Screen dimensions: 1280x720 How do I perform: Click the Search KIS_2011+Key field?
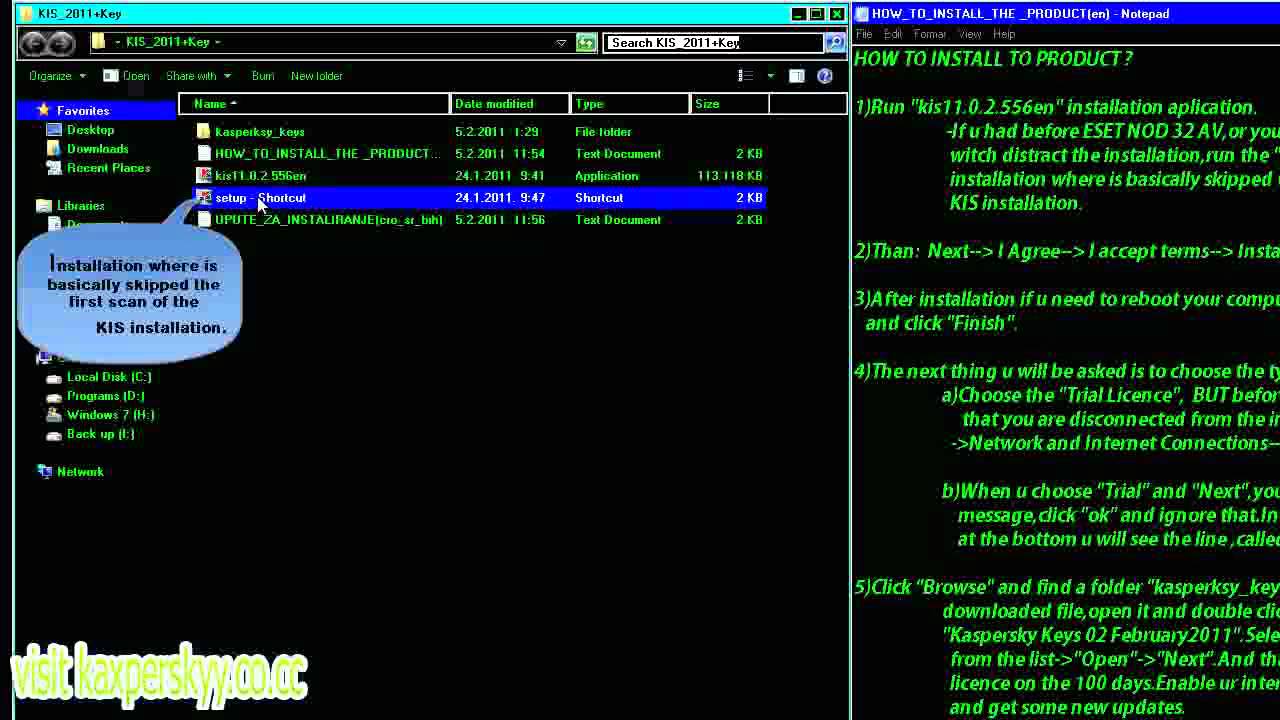(x=713, y=42)
